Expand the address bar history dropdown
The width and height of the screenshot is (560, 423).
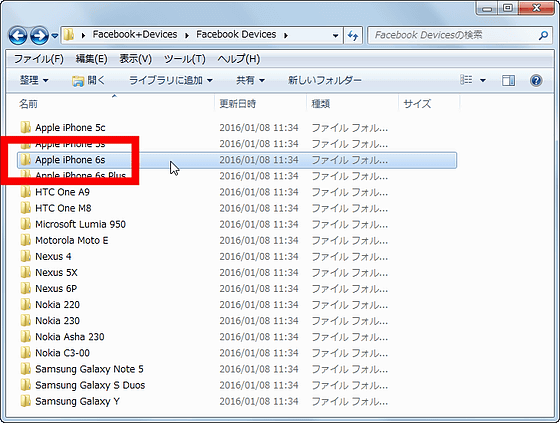(x=335, y=35)
